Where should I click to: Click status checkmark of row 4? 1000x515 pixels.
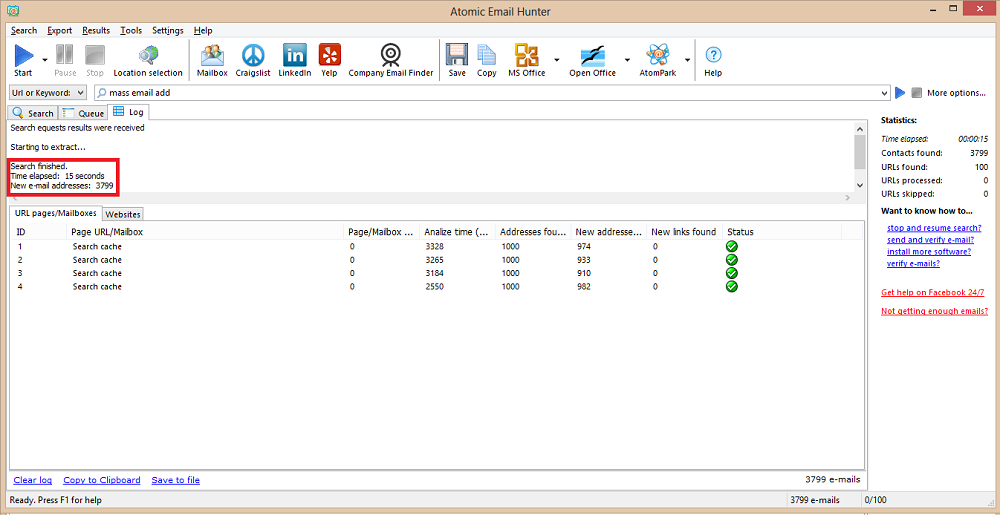pyautogui.click(x=732, y=286)
